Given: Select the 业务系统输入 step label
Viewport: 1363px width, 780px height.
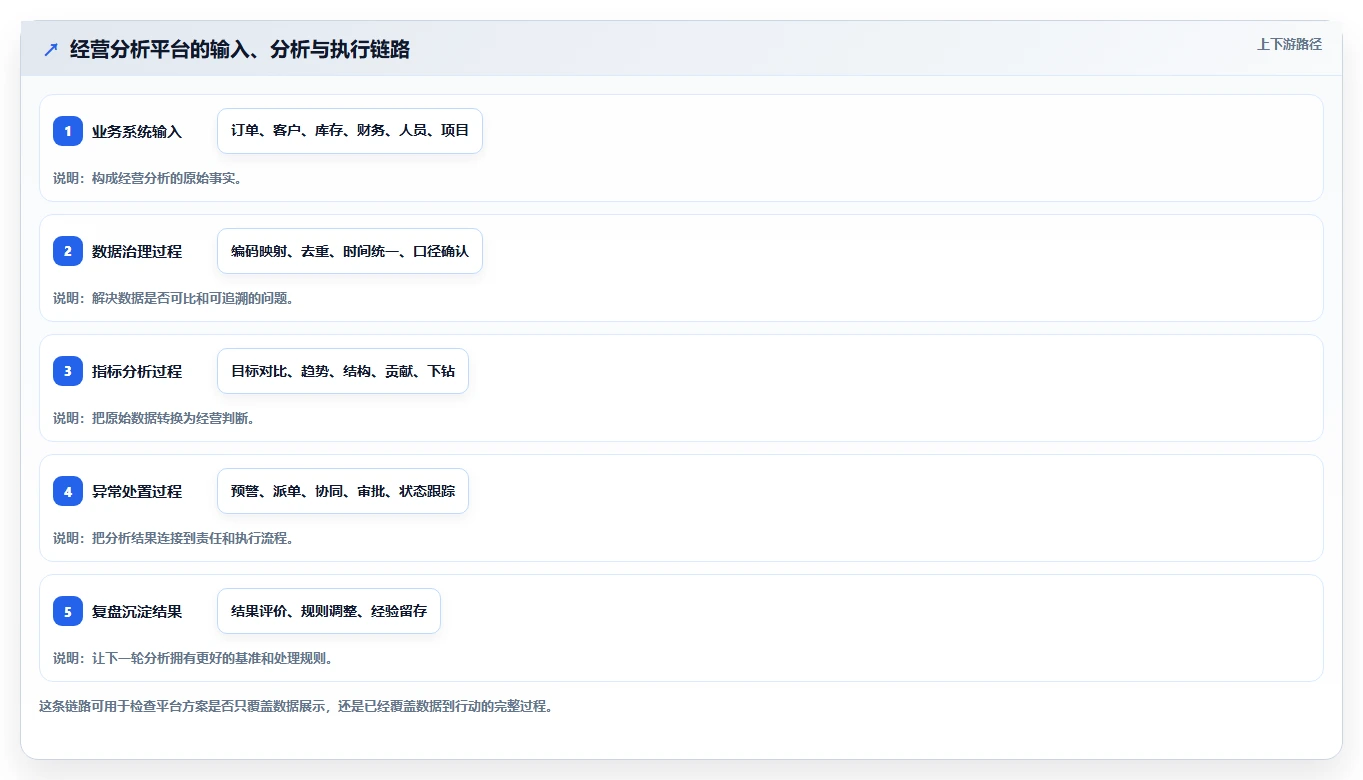Looking at the screenshot, I should pyautogui.click(x=137, y=131).
